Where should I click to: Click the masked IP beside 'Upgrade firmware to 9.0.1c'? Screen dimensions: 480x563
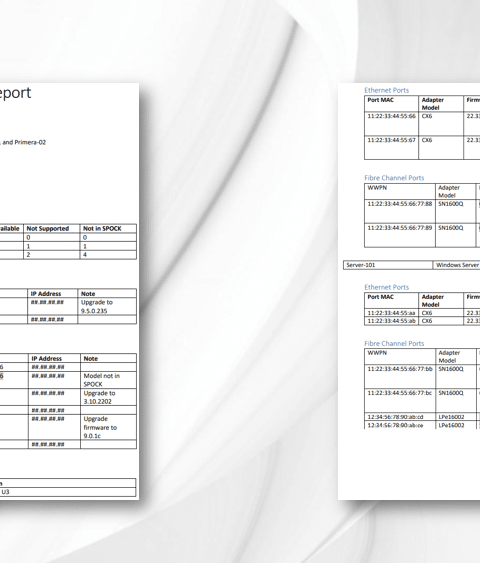point(48,419)
